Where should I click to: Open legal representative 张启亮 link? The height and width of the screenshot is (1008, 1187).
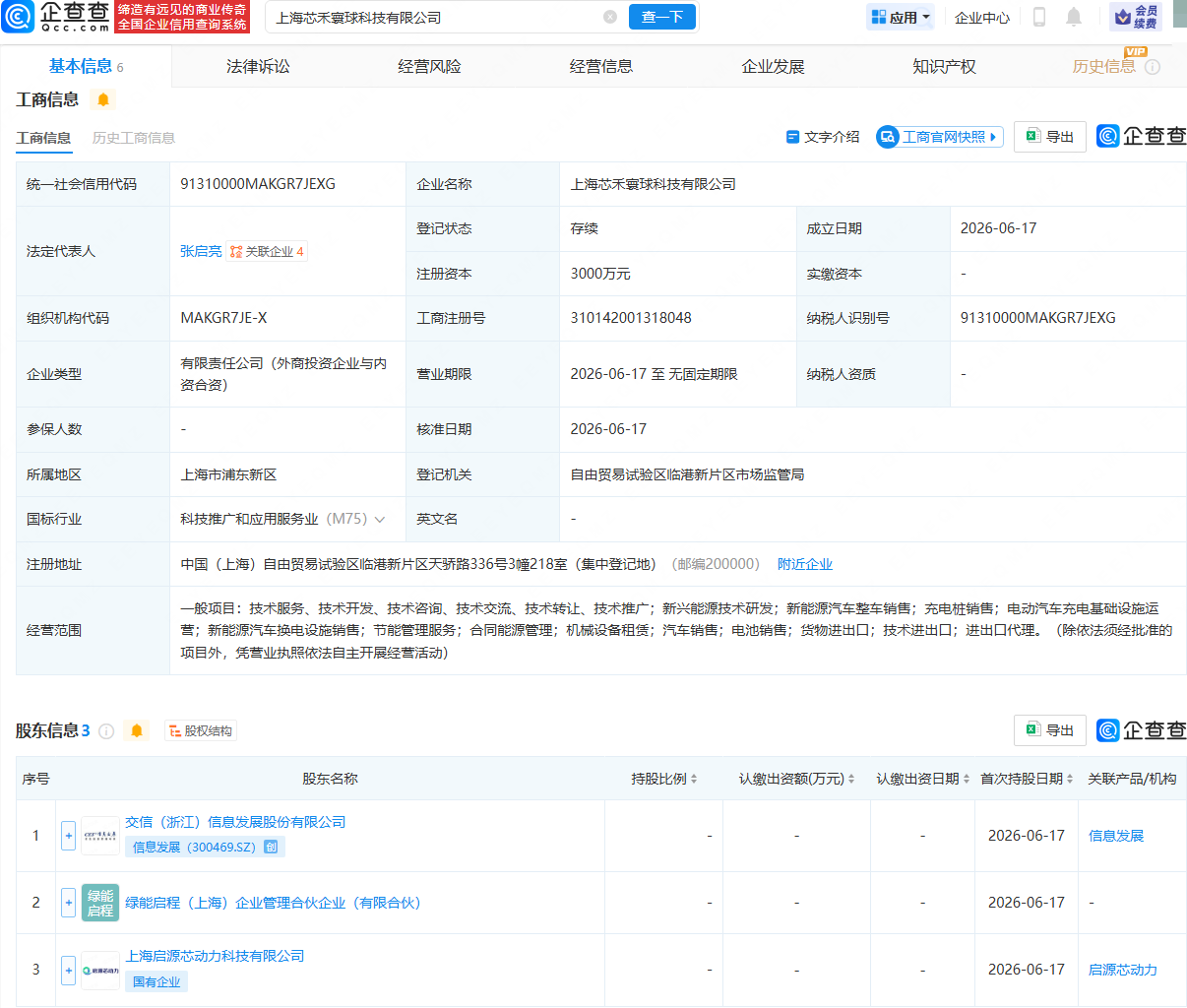click(201, 252)
